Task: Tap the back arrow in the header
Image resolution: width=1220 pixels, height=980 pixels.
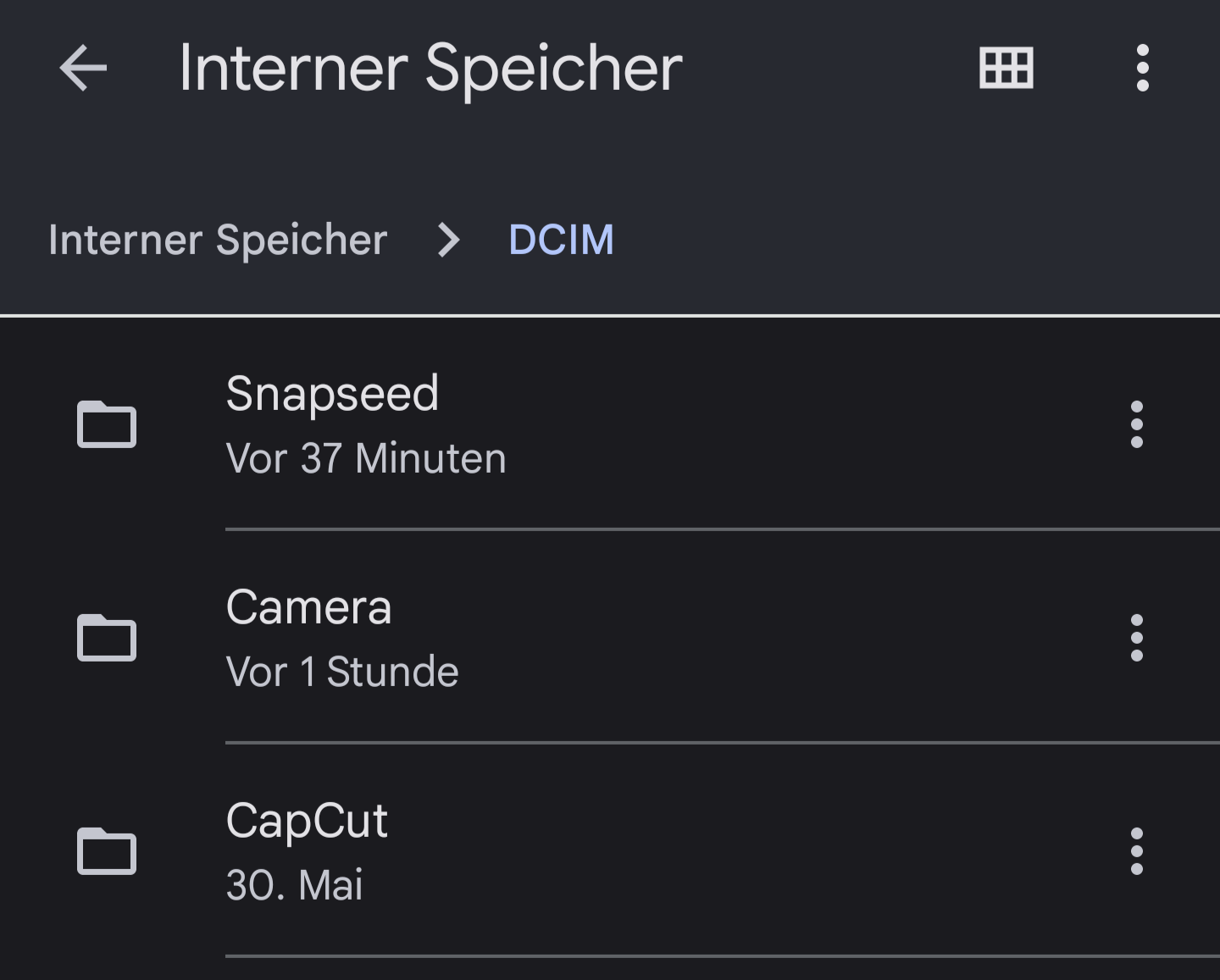Action: (x=83, y=68)
